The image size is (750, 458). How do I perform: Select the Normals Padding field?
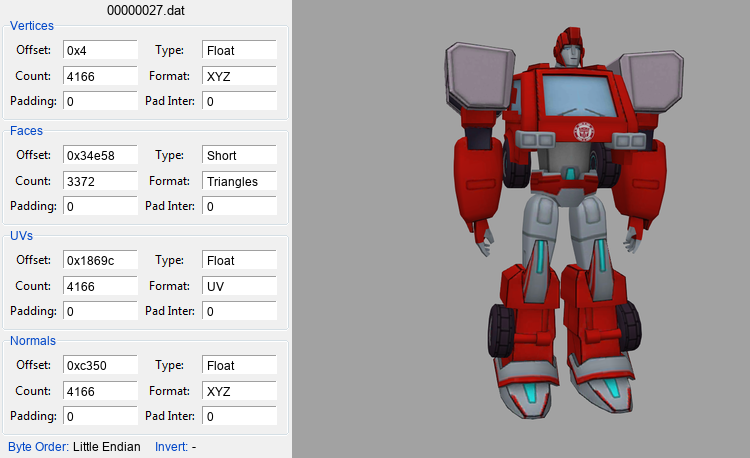(100, 416)
